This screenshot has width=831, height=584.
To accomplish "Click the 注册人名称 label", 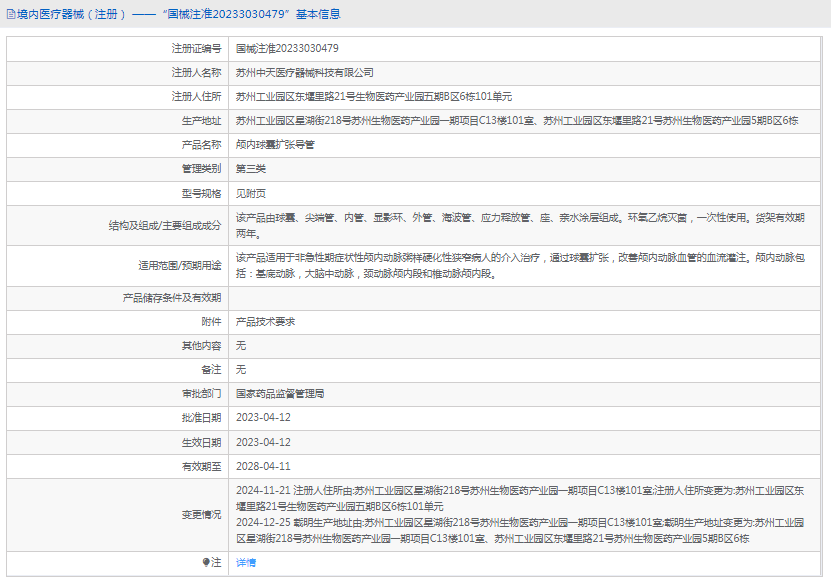I will coord(197,73).
